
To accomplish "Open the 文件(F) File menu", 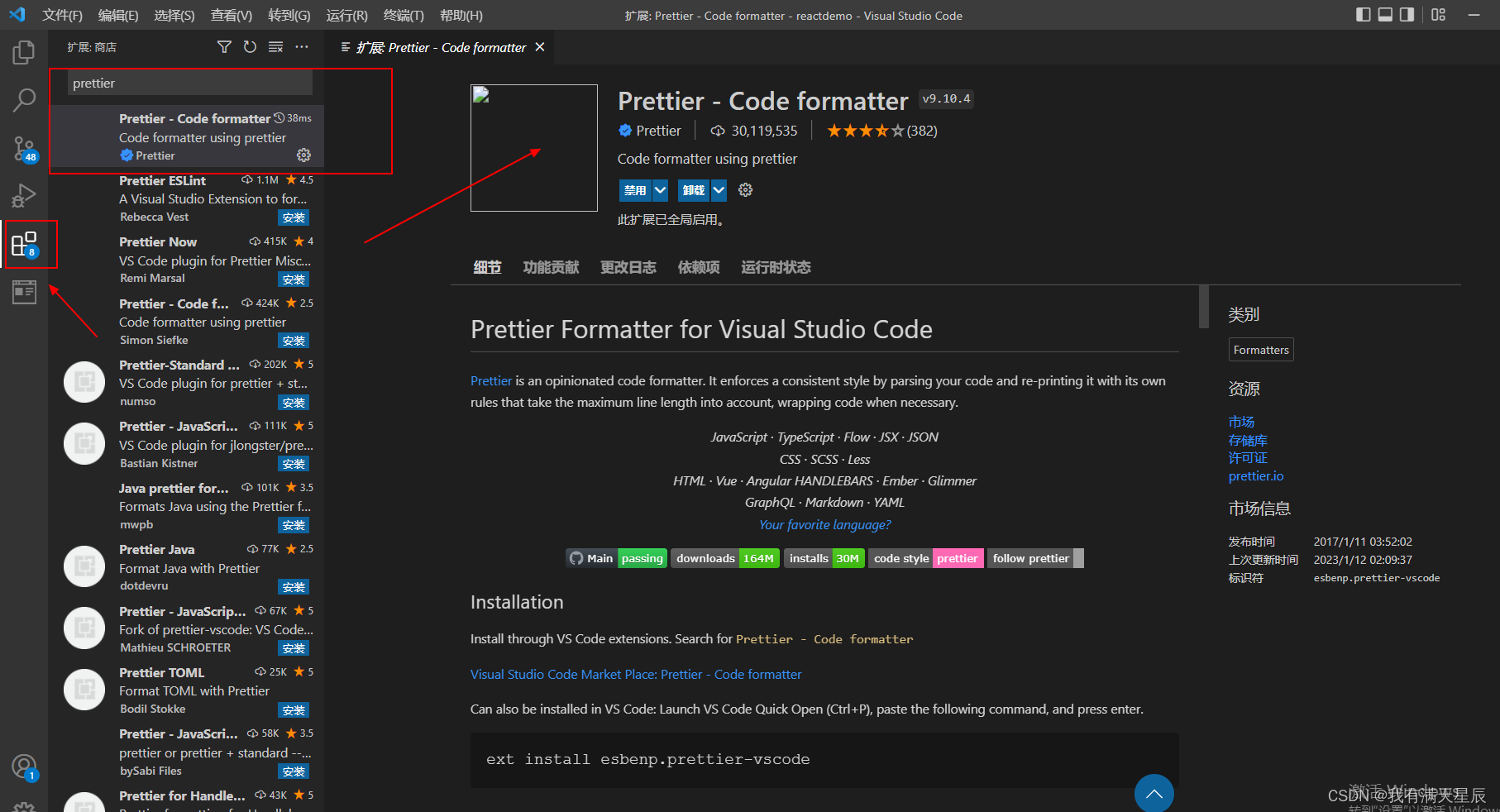I will pyautogui.click(x=63, y=15).
